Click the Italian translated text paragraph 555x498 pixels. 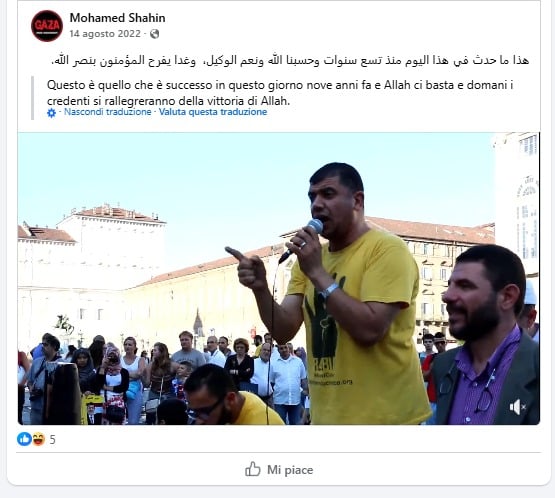click(280, 93)
